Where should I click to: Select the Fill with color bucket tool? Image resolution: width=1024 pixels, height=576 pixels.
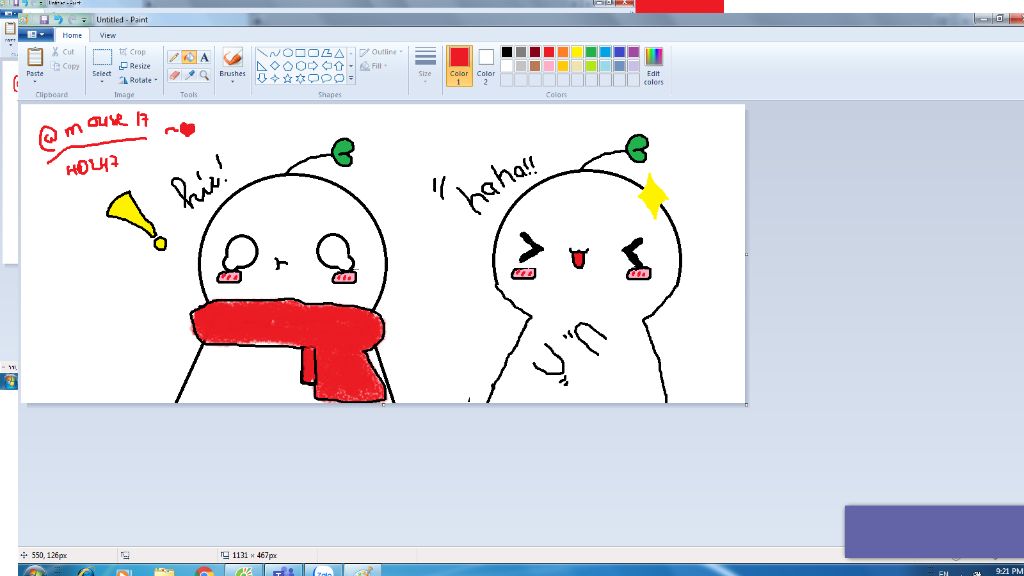click(x=189, y=57)
